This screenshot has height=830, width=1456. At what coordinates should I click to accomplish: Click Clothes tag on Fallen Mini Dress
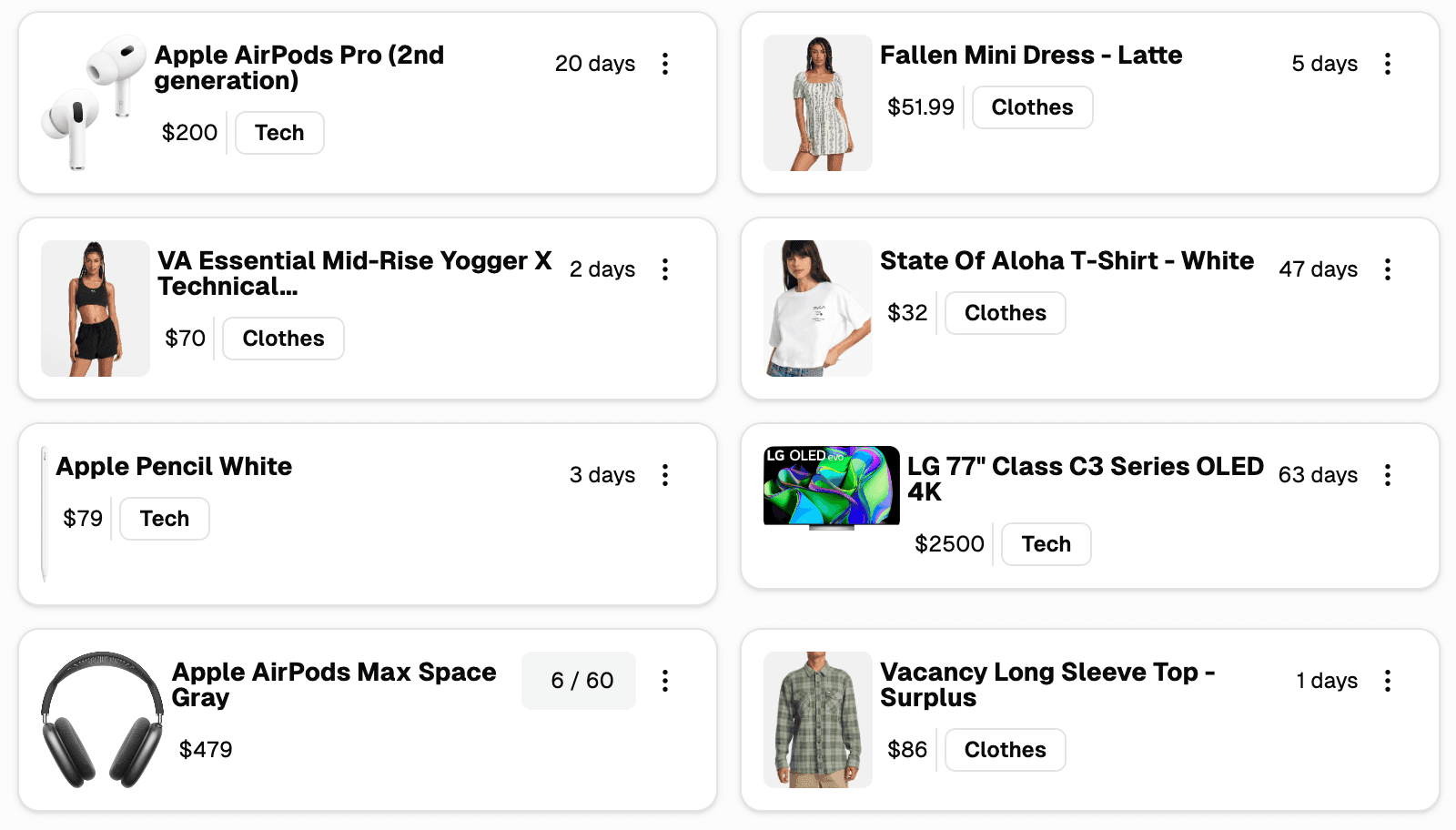pos(1032,107)
